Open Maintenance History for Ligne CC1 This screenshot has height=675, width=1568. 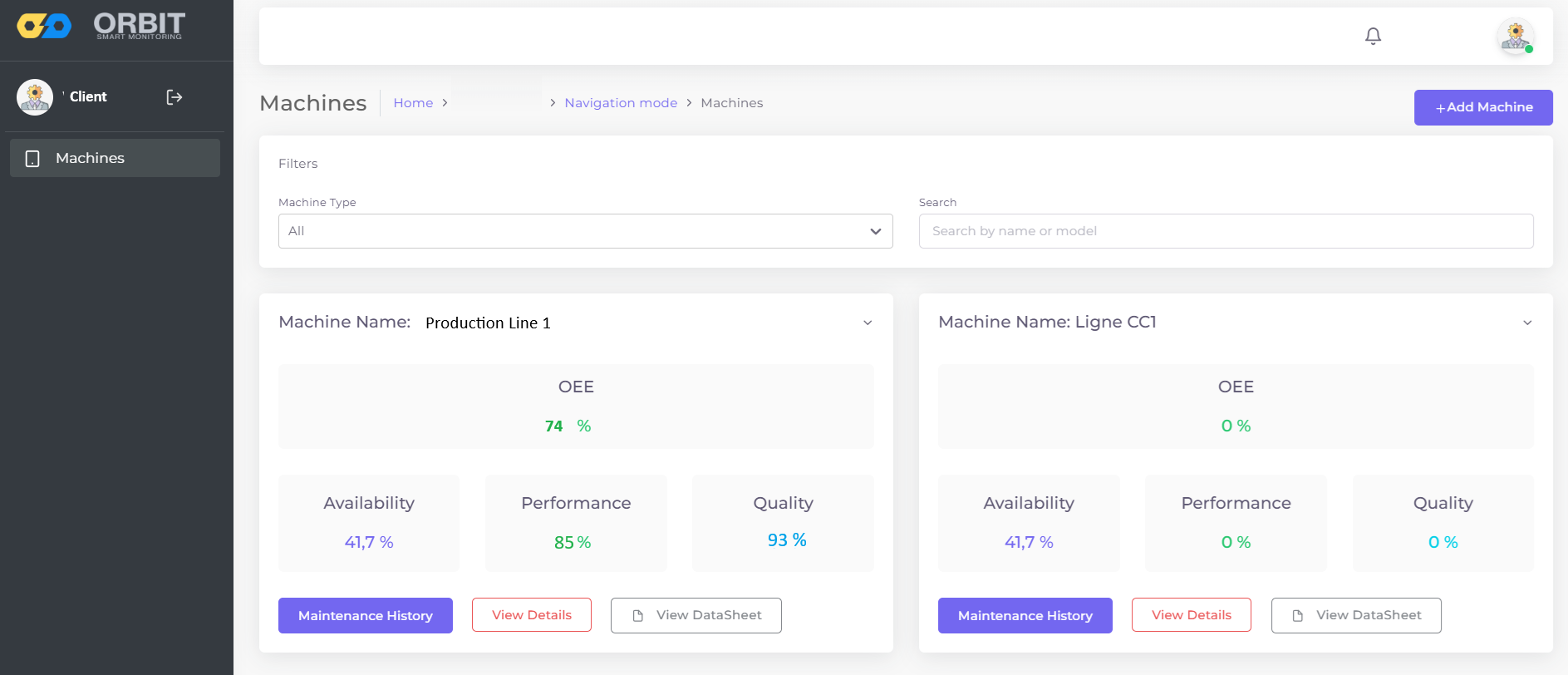1025,616
